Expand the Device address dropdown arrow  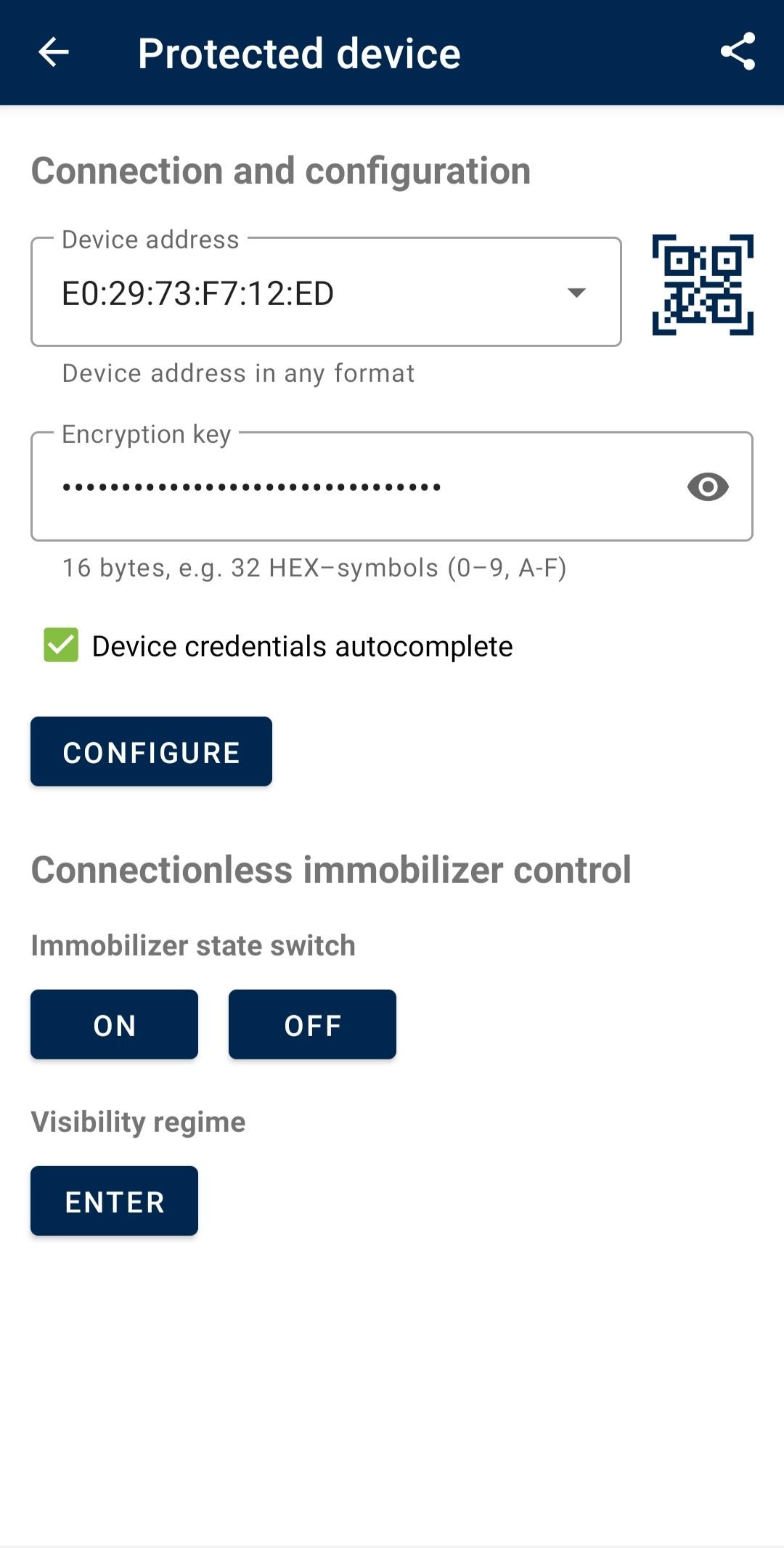(576, 293)
